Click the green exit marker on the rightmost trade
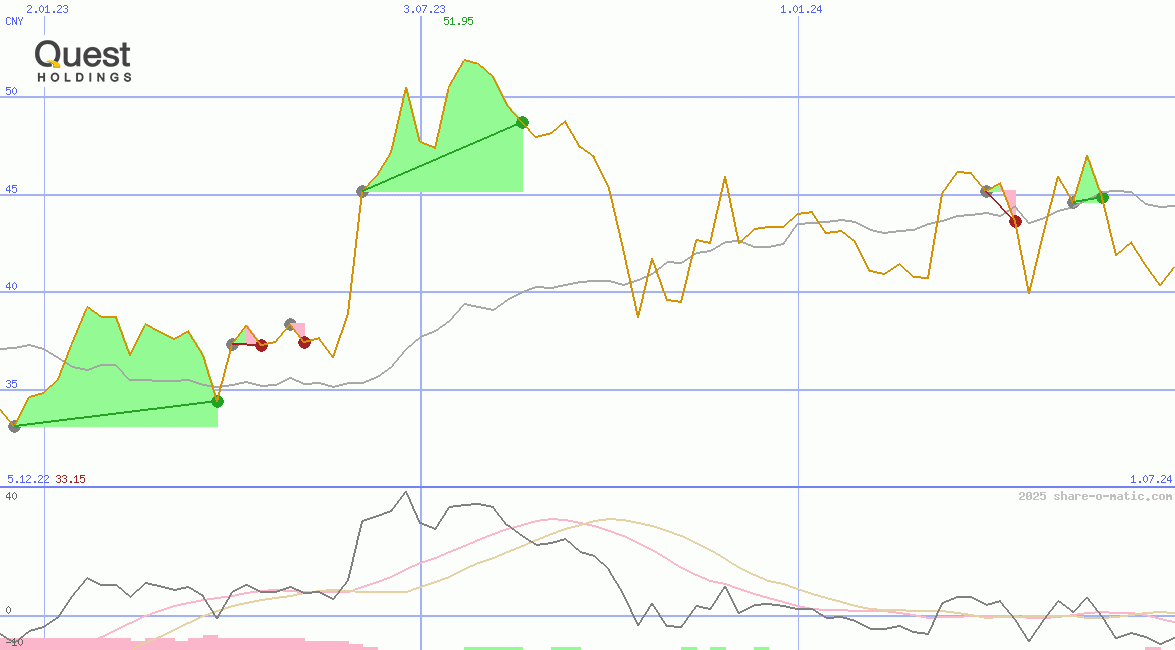This screenshot has width=1175, height=650. (x=1102, y=197)
